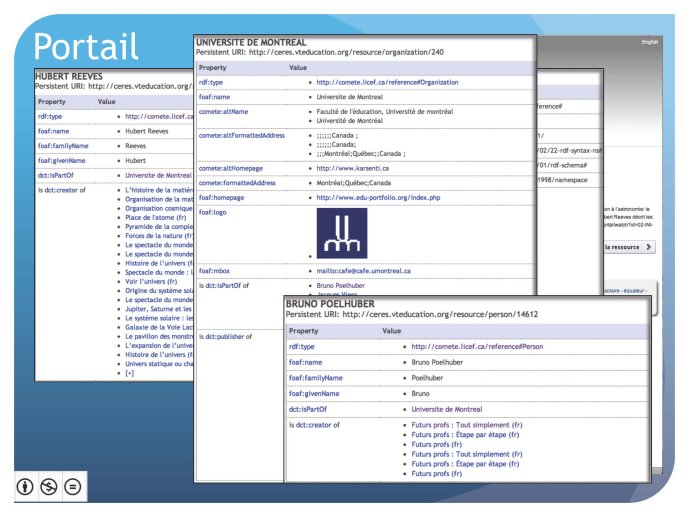Open the 'Origine du système sol' link
This screenshot has width=689, height=517.
click(x=159, y=291)
